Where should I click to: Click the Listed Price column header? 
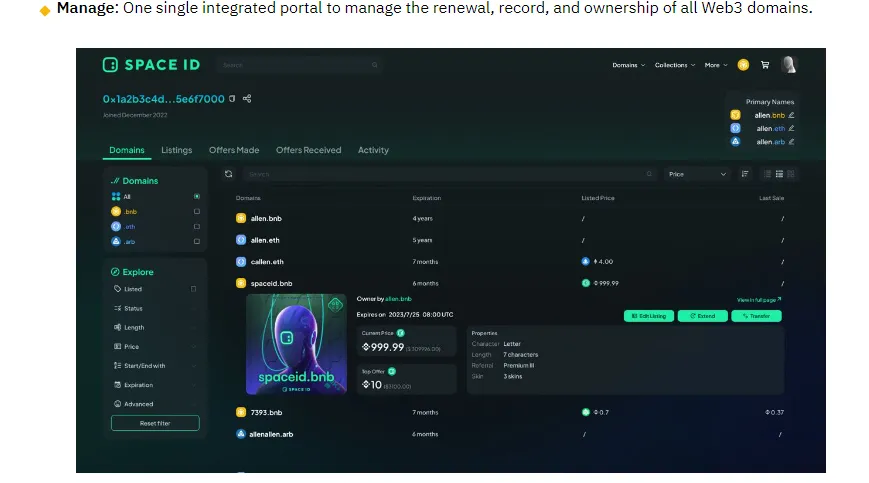tap(598, 198)
